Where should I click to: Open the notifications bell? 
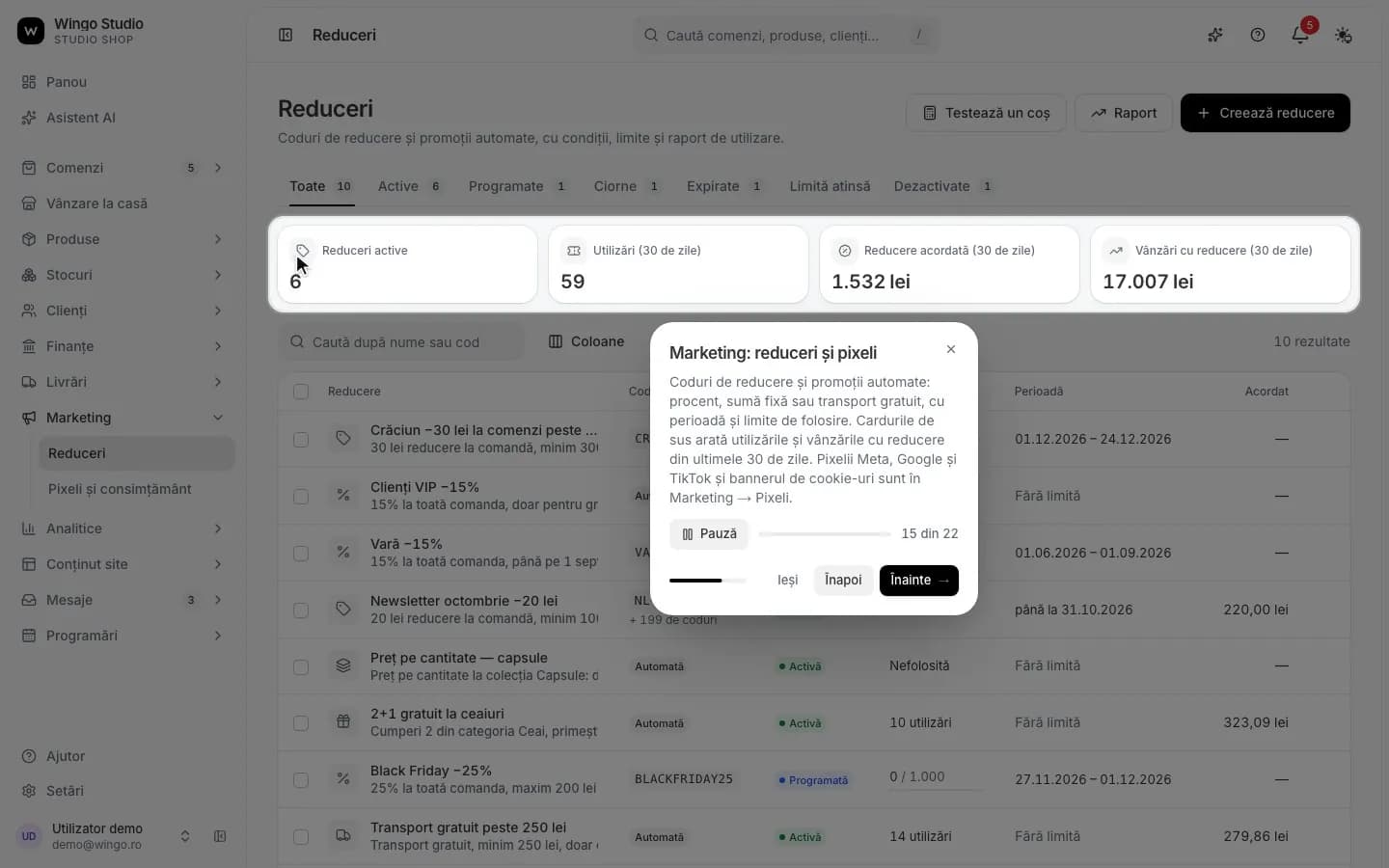pos(1300,35)
